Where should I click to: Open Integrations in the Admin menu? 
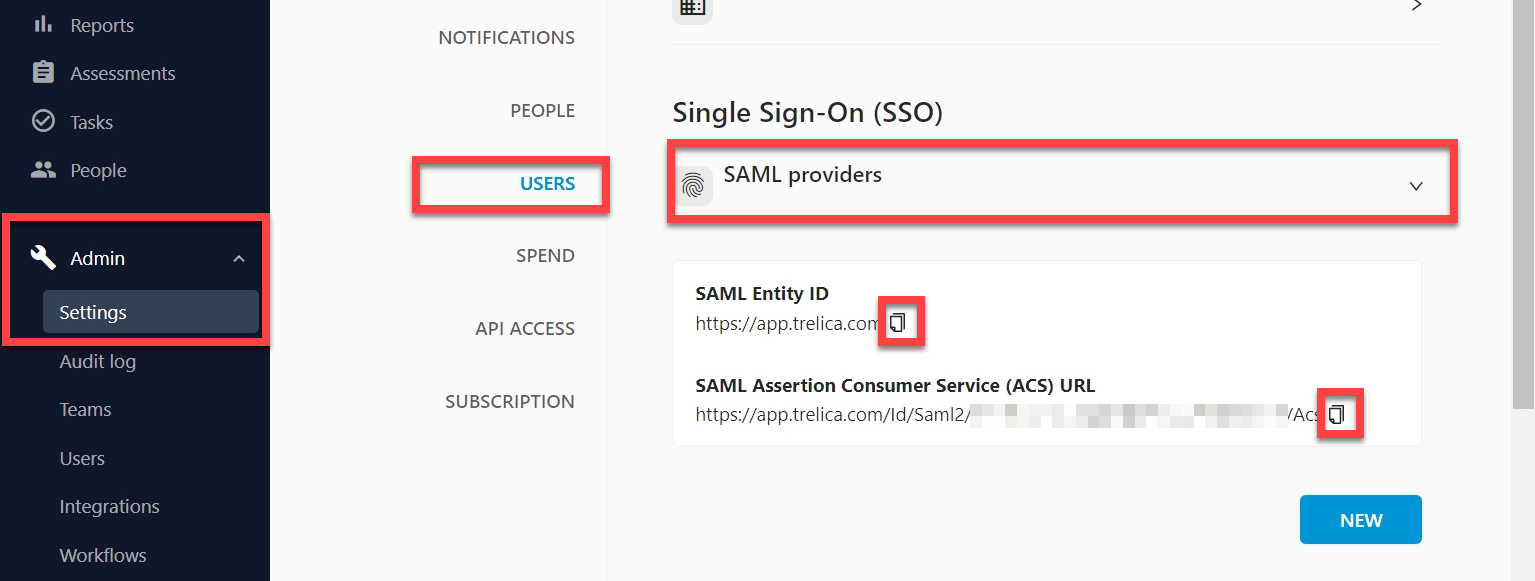point(109,507)
